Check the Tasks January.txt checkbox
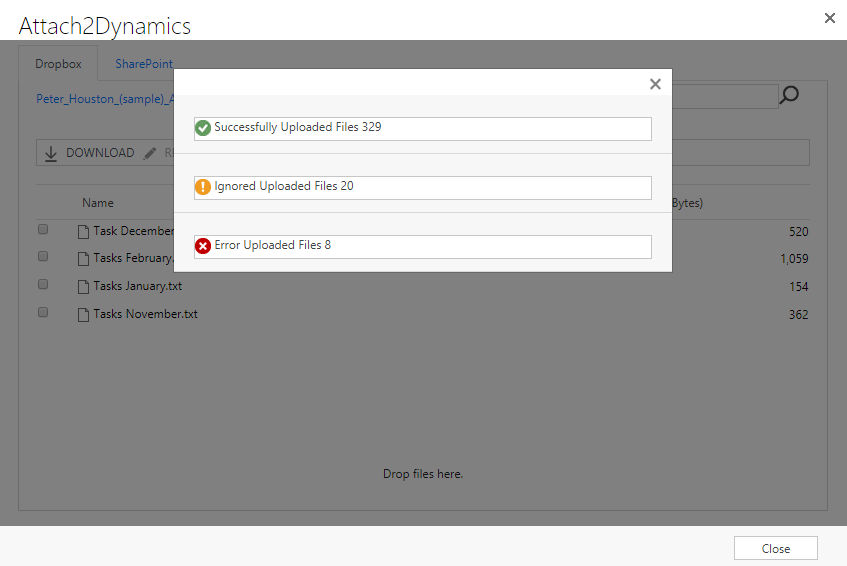Viewport: 847px width, 566px height. click(x=43, y=285)
